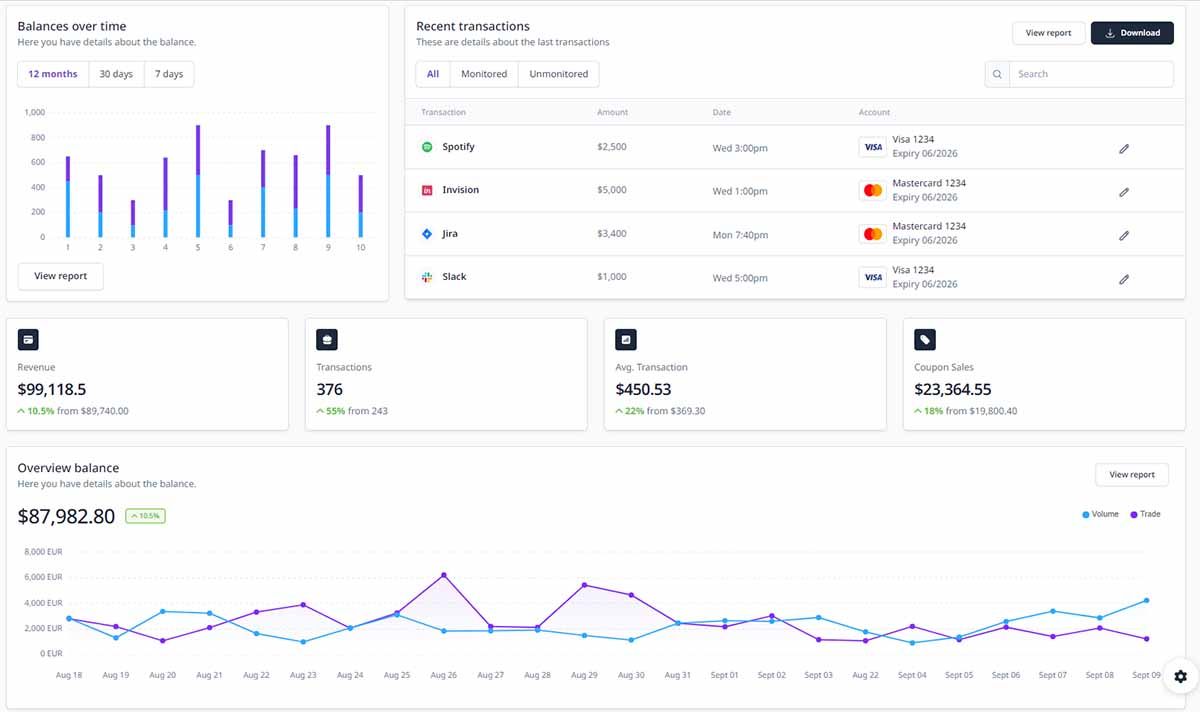Screen dimensions: 1200x712
Task: Select the 30 days time range
Action: (115, 73)
